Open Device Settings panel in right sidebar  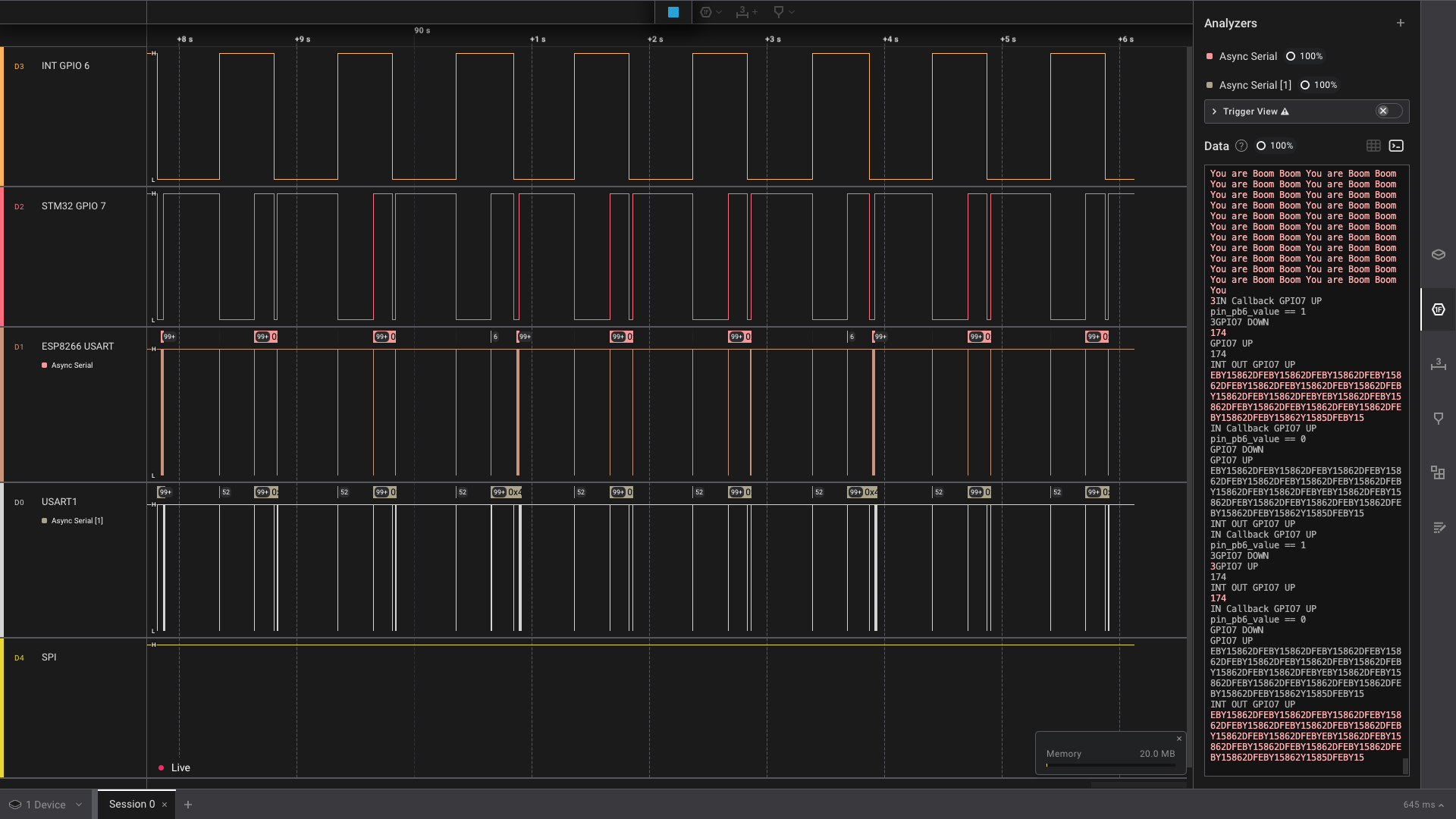[1438, 255]
